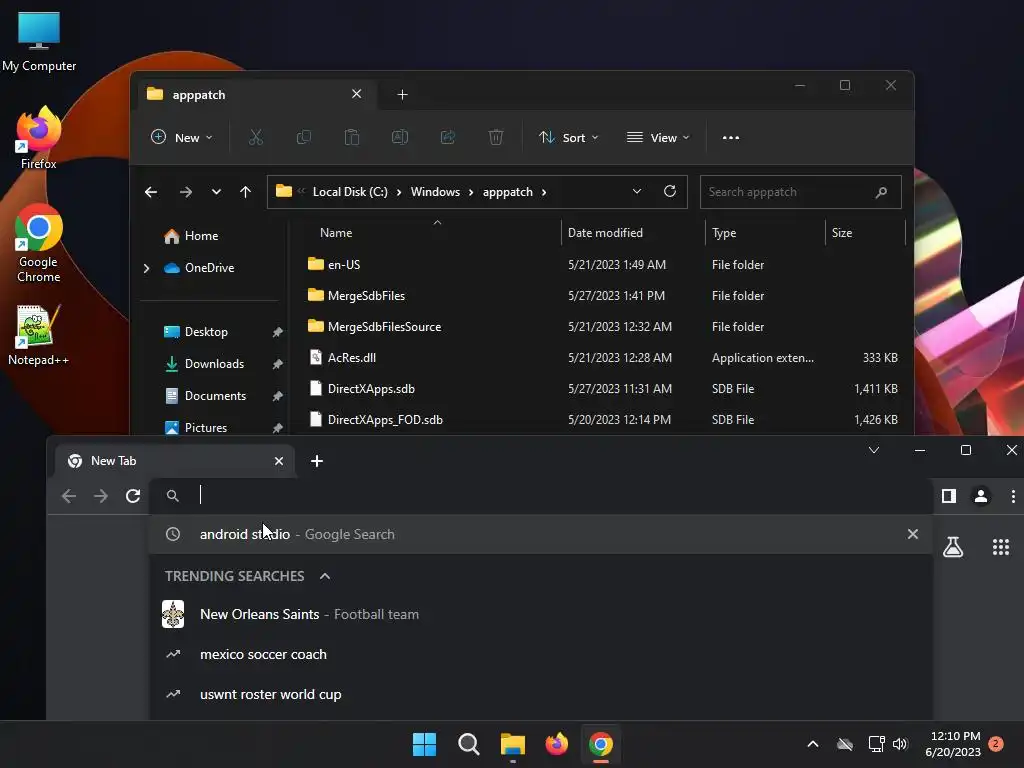The height and width of the screenshot is (768, 1024).
Task: Click the Rename icon in Explorer toolbar
Action: pos(400,138)
